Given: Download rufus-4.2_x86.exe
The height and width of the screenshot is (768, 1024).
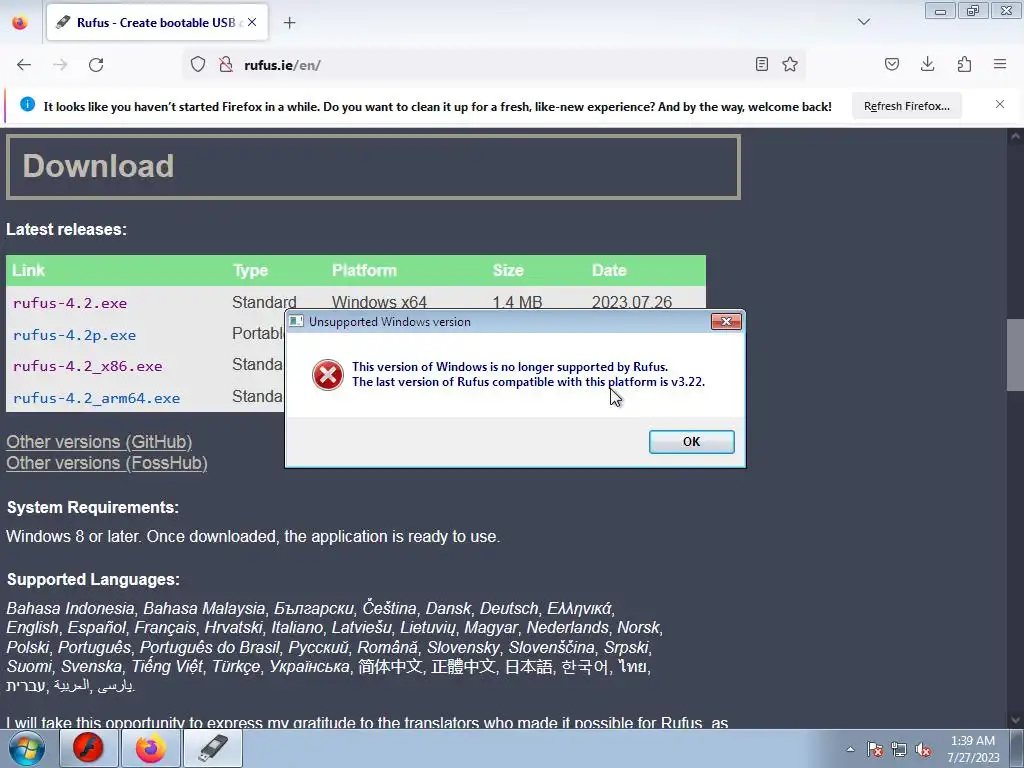Looking at the screenshot, I should click(x=88, y=366).
